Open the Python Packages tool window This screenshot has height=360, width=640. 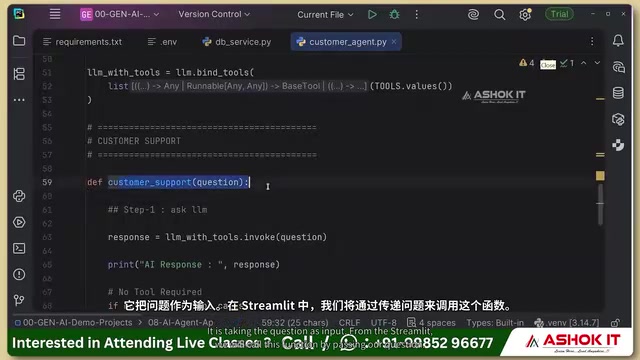(x=618, y=119)
